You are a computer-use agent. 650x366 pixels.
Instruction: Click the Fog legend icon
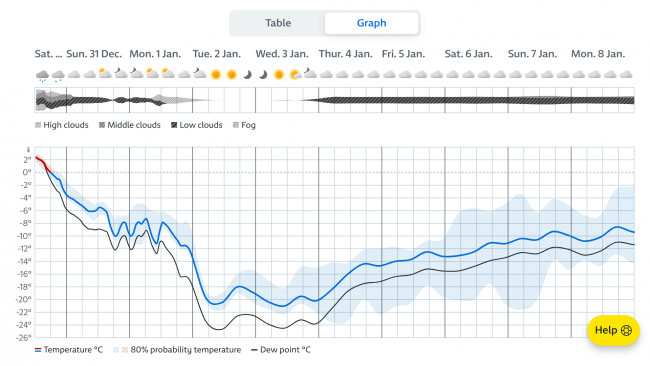(236, 125)
